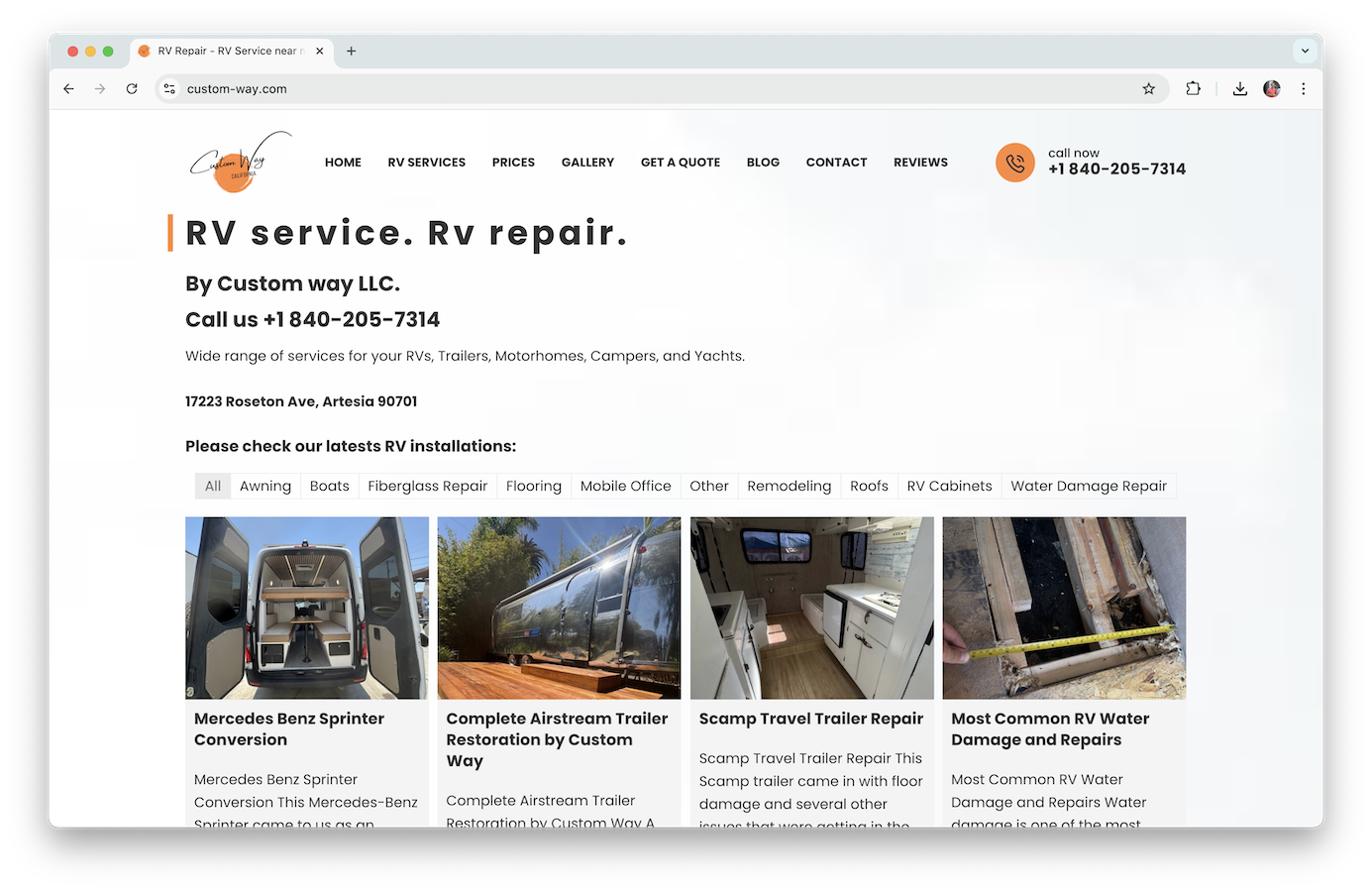Select the Fiberglass Repair filter
Screen dimensions: 1372x892
[x=427, y=486]
